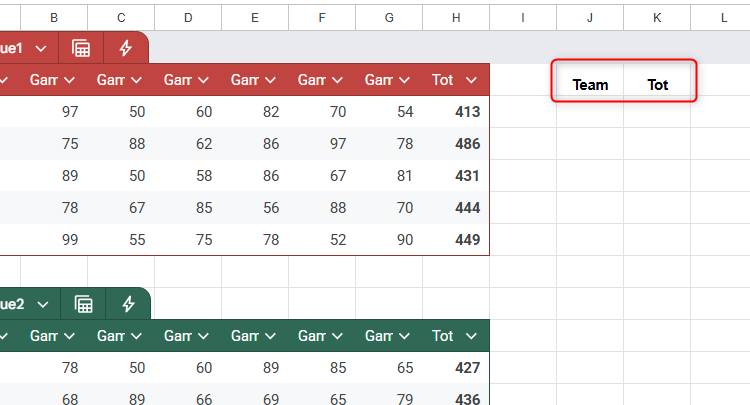Click the Team cell in column J
This screenshot has width=750, height=405.
pyautogui.click(x=590, y=84)
